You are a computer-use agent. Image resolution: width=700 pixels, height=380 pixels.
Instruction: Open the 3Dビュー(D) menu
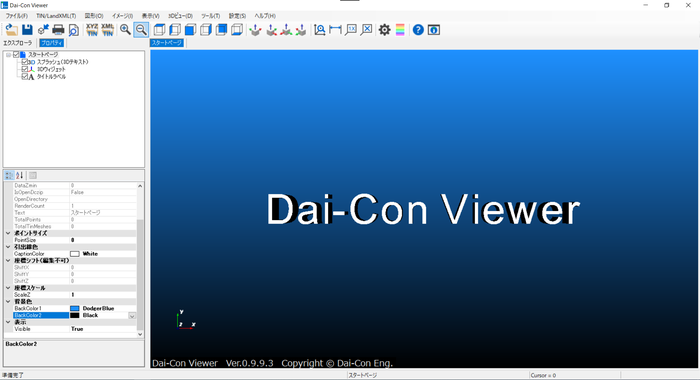pyautogui.click(x=180, y=16)
